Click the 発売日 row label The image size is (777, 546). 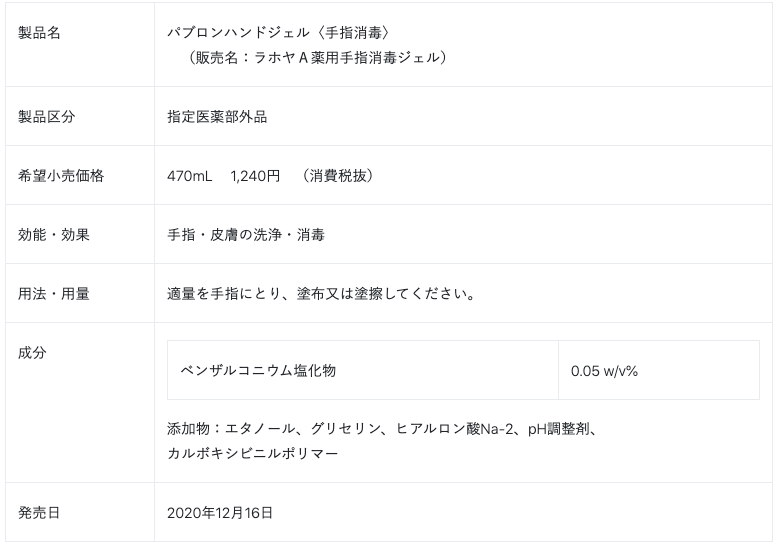tap(40, 512)
